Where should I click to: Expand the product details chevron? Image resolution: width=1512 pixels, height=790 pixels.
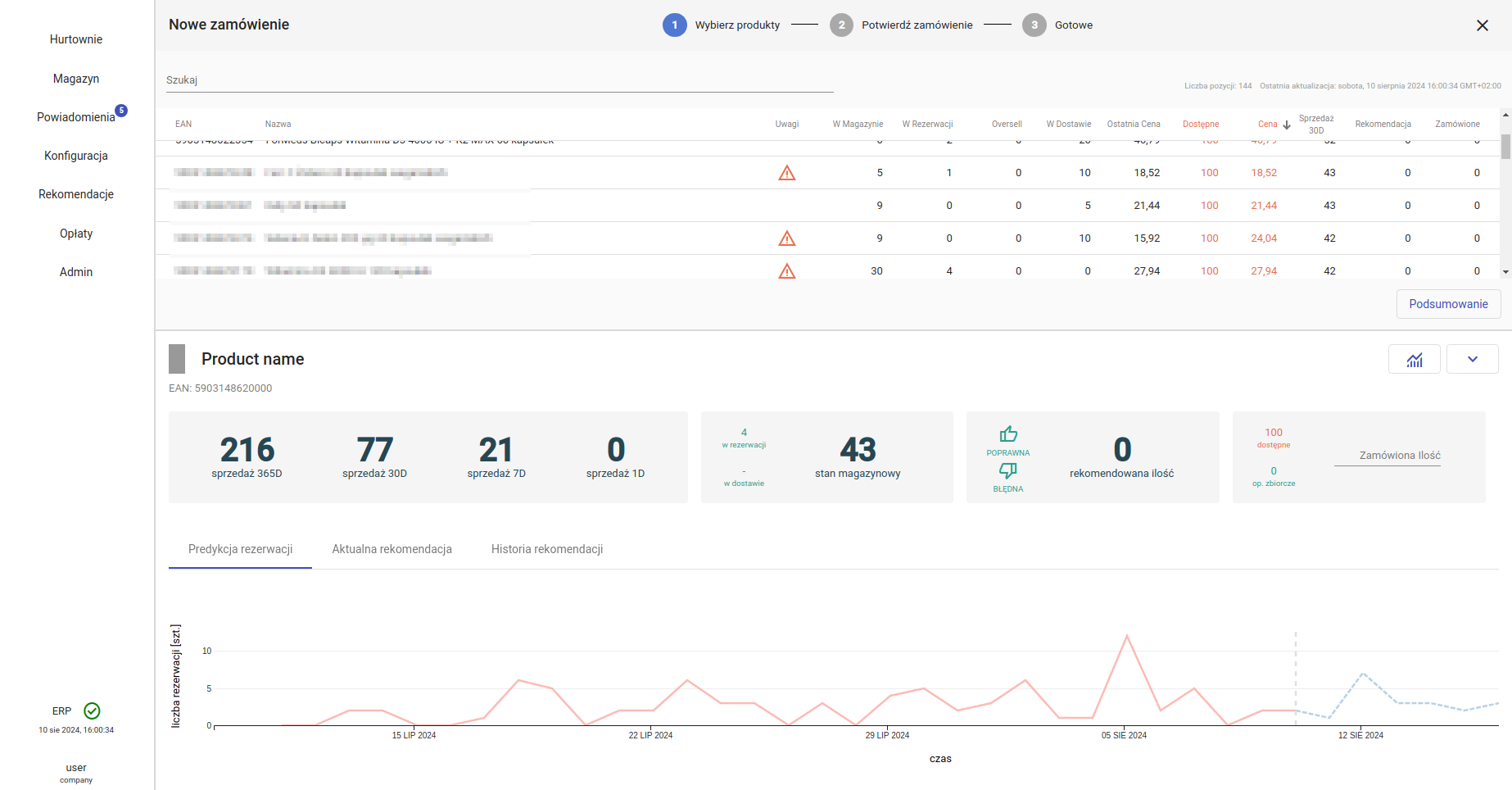tap(1472, 359)
